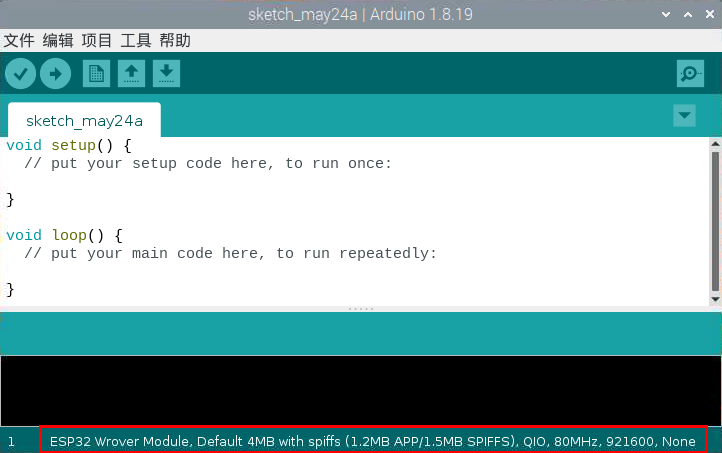Open the 工具 menu
This screenshot has height=453, width=722.
coord(136,41)
